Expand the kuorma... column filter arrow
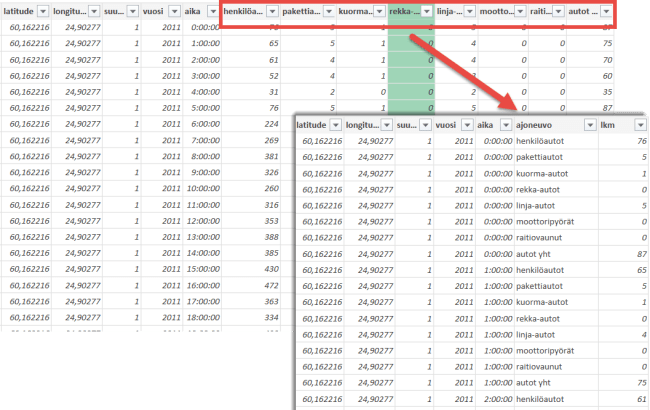The width and height of the screenshot is (650, 410). 376,11
